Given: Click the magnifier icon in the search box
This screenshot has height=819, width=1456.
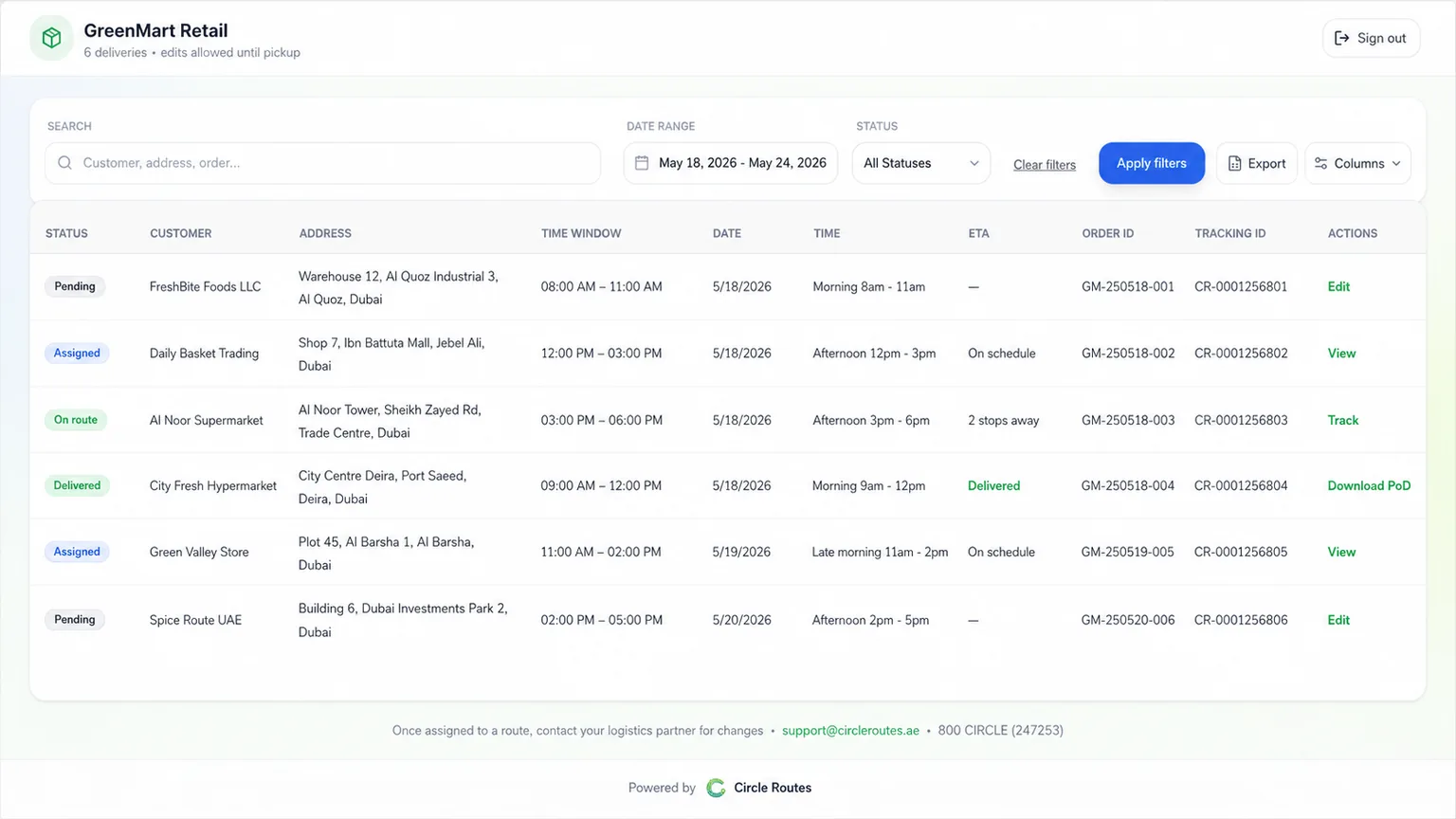Looking at the screenshot, I should 64,163.
